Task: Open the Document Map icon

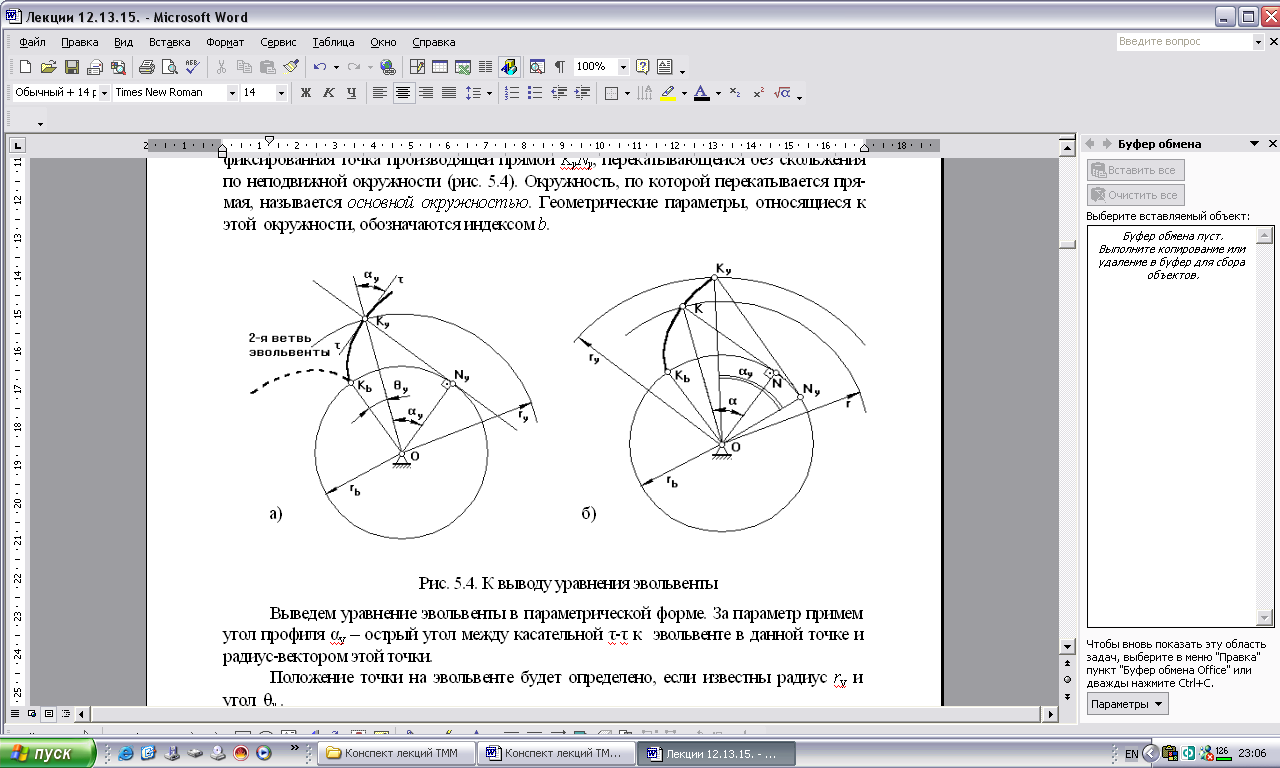Action: [537, 67]
